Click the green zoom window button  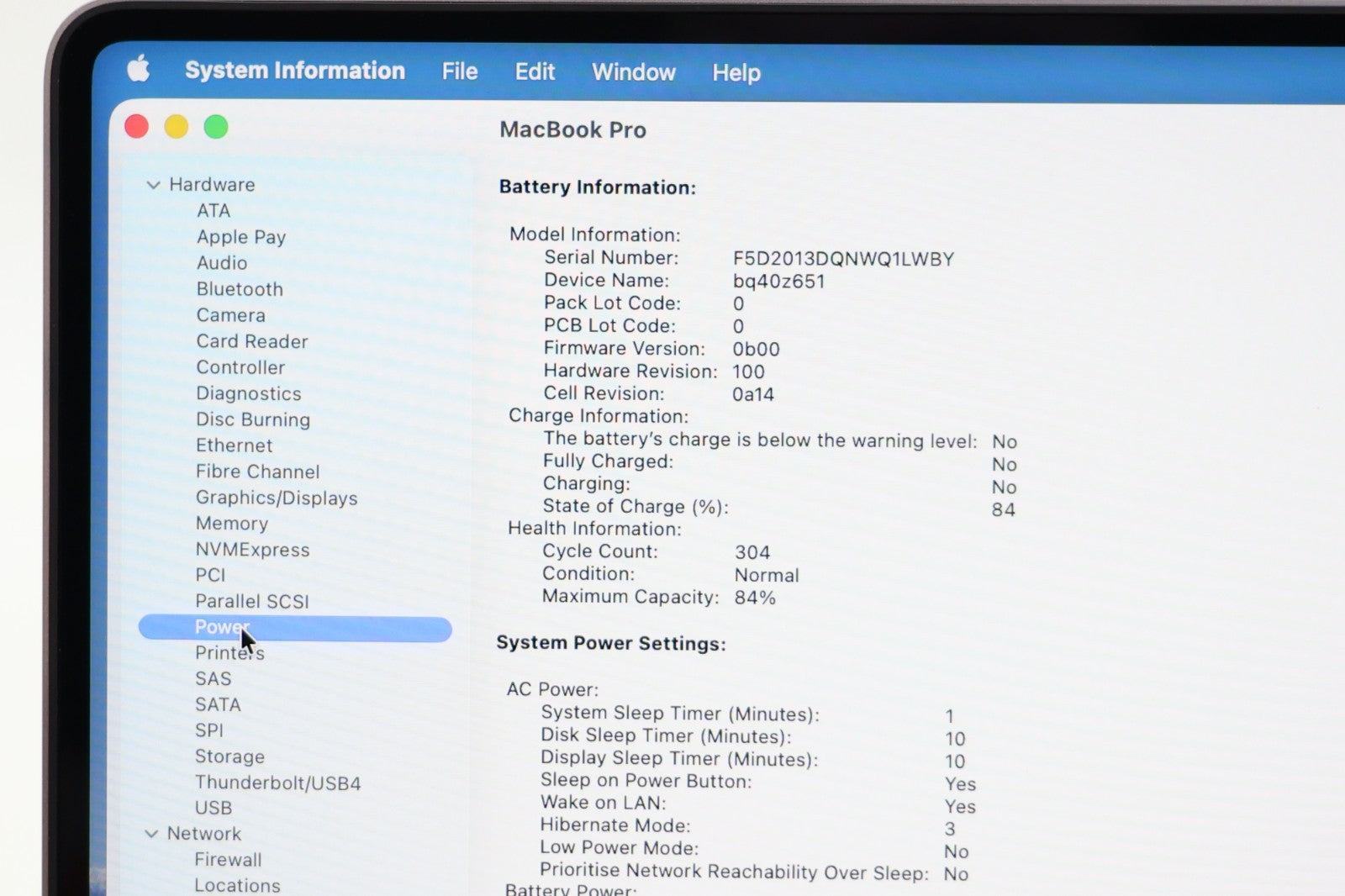[216, 127]
